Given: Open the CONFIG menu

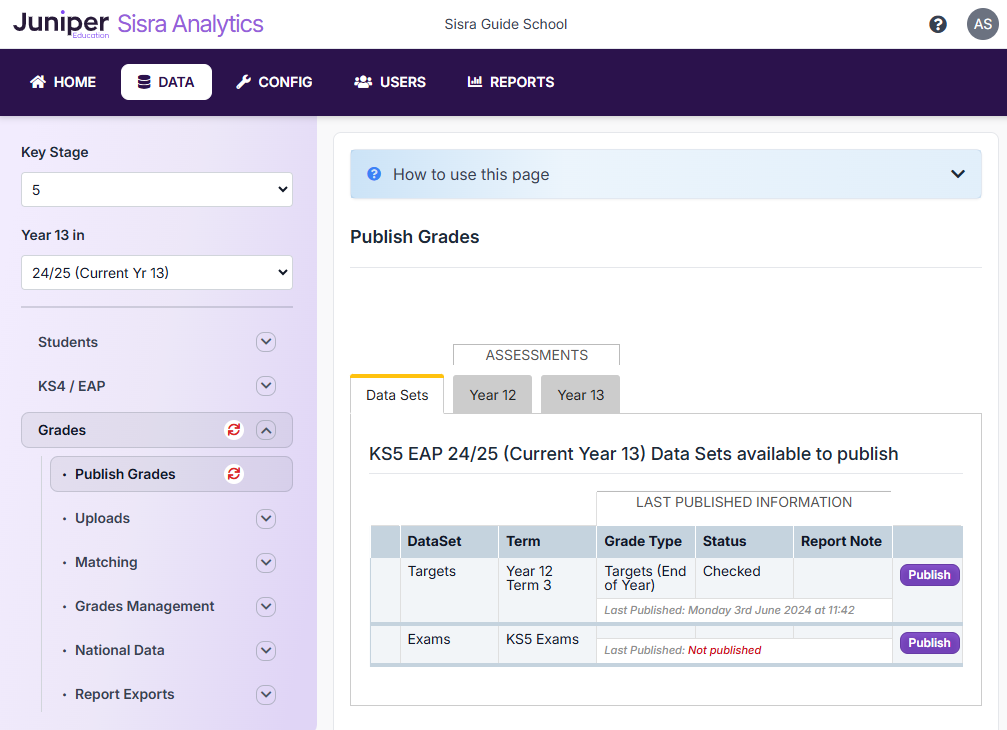Looking at the screenshot, I should pyautogui.click(x=274, y=82).
